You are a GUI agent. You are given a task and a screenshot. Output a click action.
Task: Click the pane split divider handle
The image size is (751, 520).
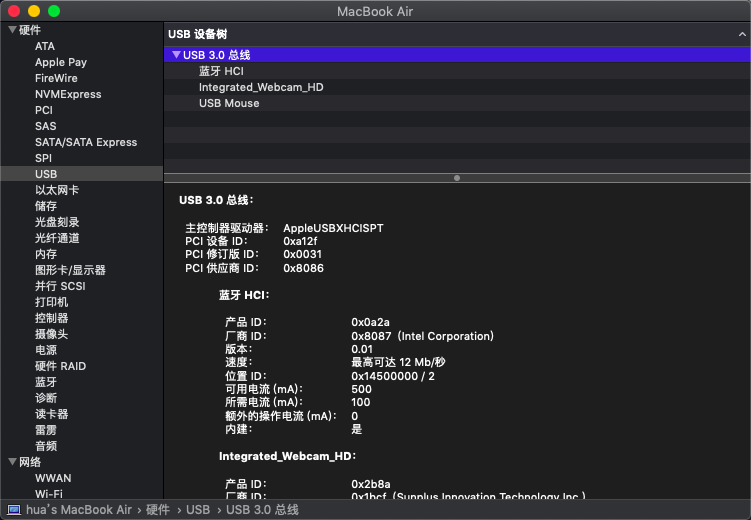pyautogui.click(x=457, y=178)
